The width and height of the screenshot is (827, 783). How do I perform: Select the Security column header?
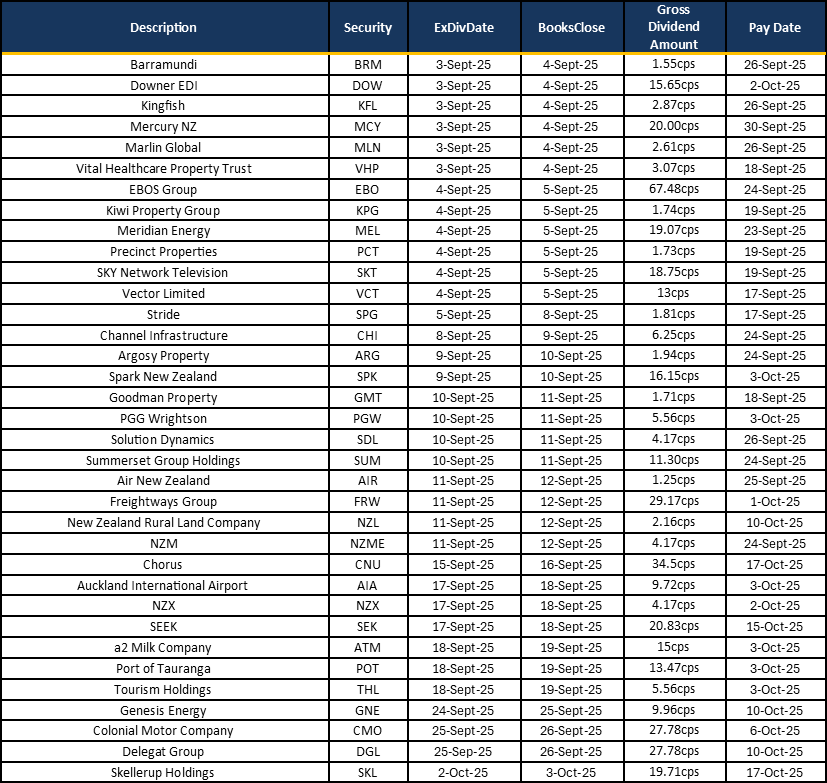368,27
